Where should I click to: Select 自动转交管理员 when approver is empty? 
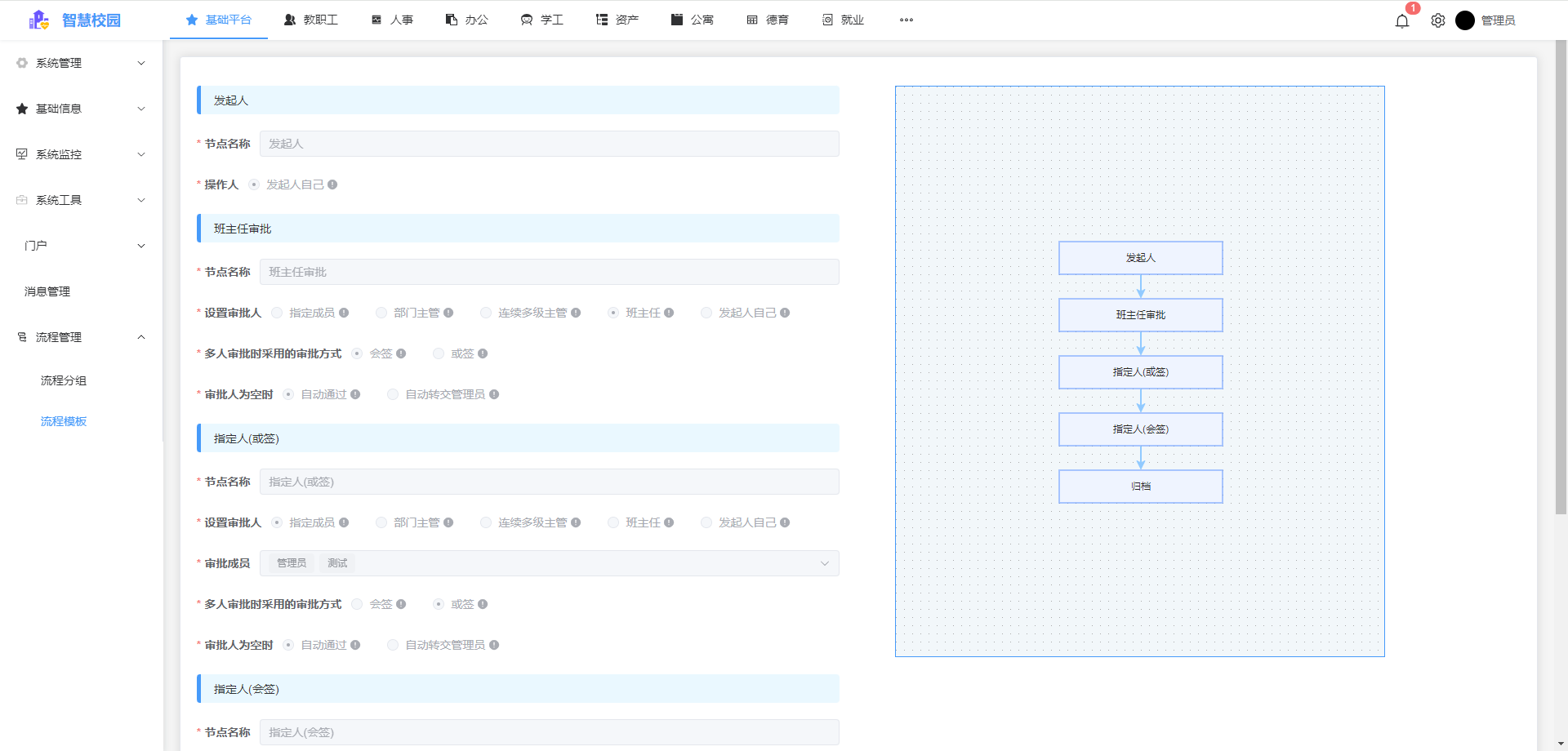coord(392,393)
